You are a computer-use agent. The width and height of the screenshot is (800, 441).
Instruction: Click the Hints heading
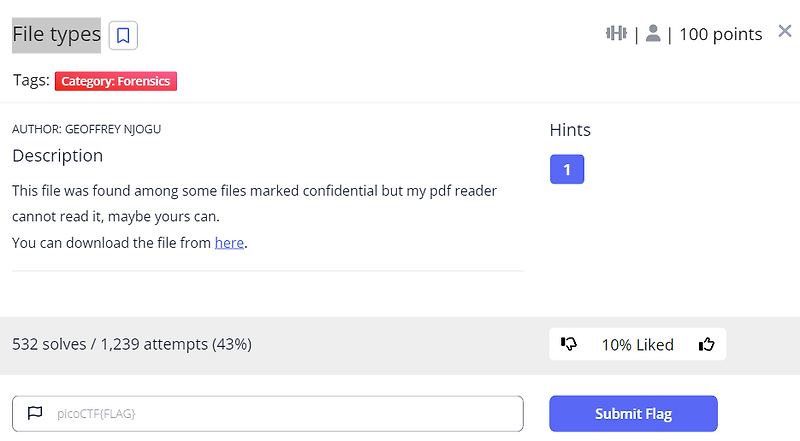point(570,130)
